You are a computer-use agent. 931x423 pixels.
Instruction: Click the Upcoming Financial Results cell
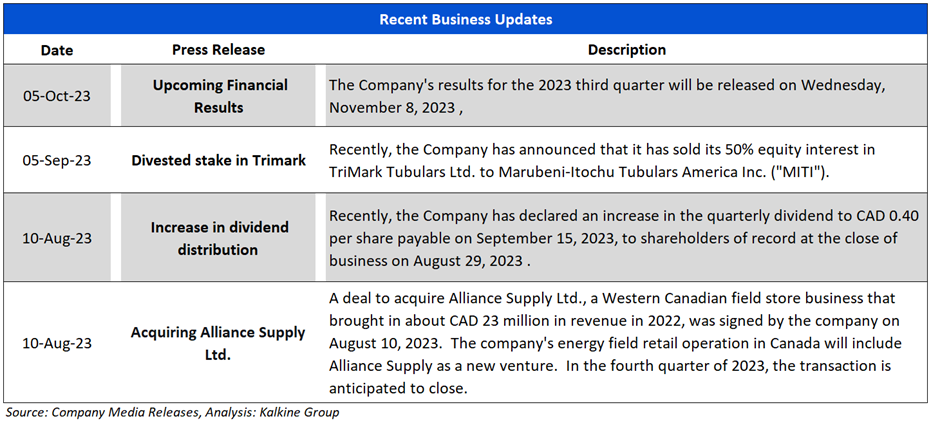coord(218,96)
